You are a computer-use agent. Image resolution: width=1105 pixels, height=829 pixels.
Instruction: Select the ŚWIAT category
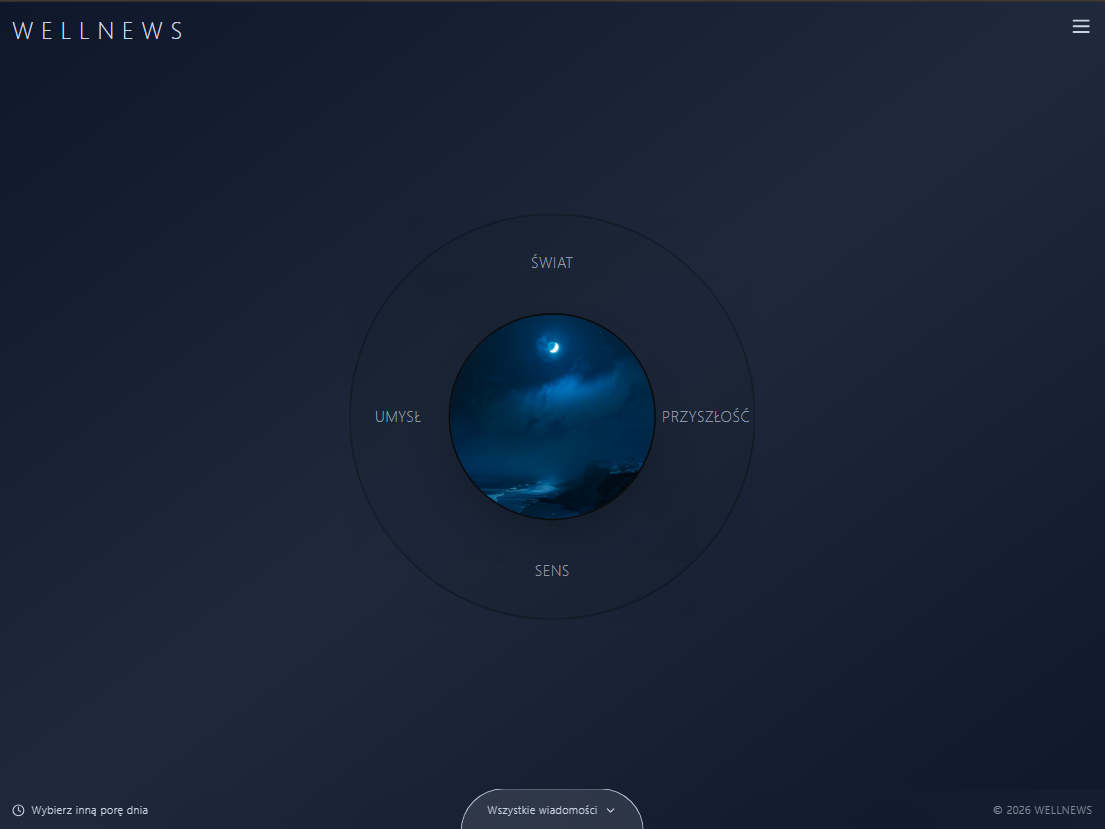[552, 262]
